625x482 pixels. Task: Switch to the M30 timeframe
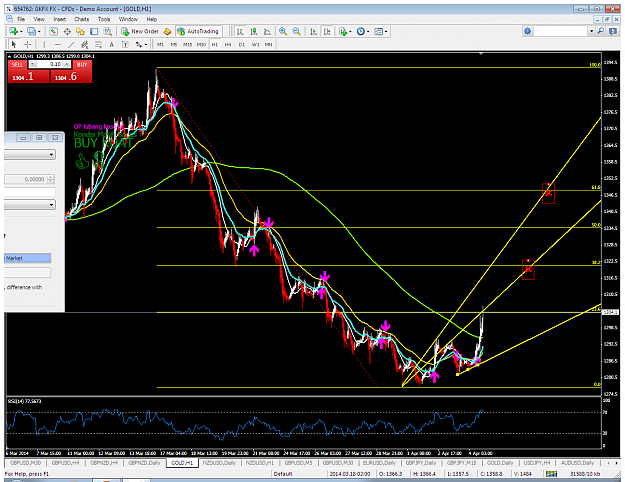201,45
